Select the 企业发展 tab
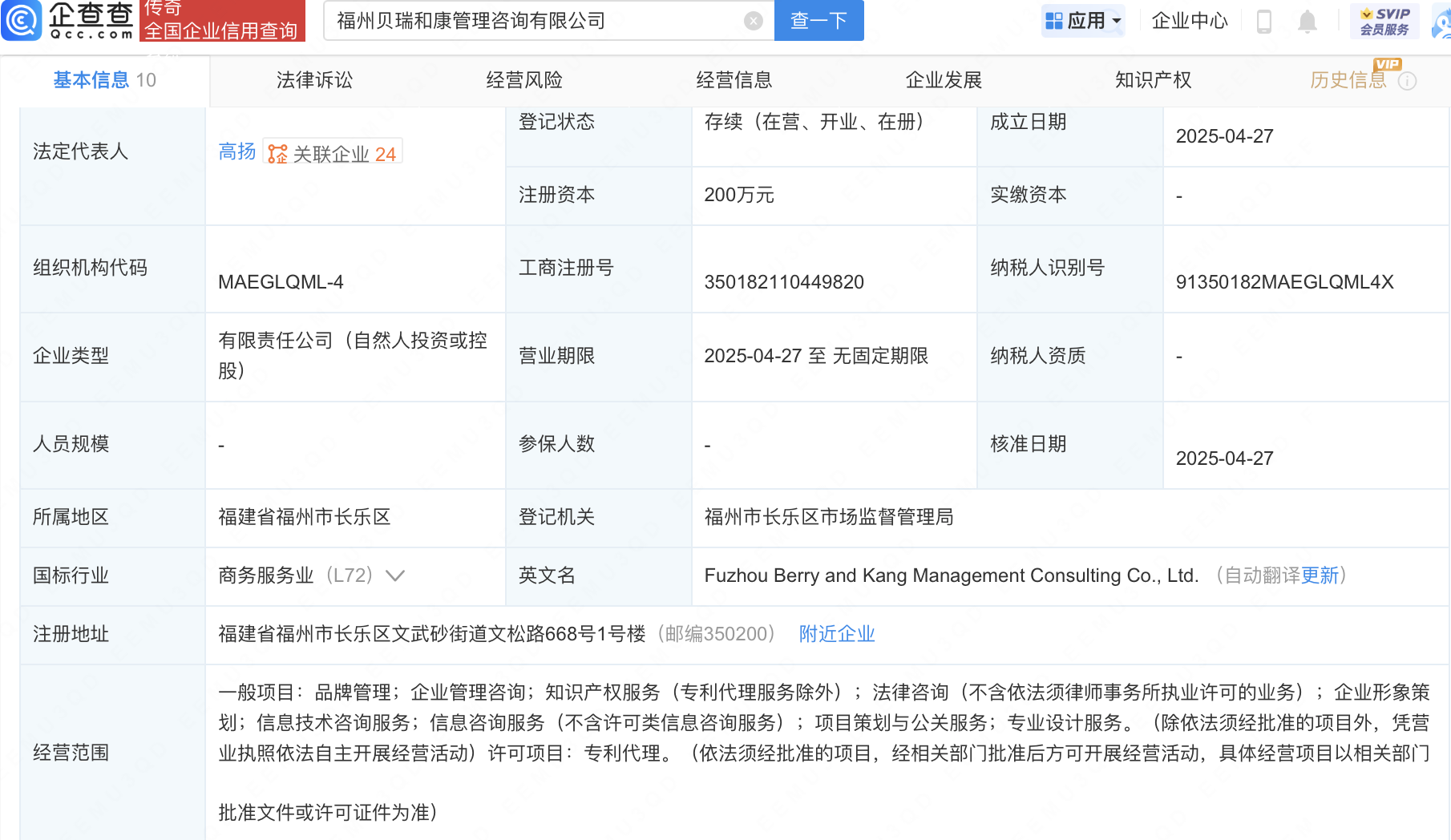 click(x=944, y=80)
